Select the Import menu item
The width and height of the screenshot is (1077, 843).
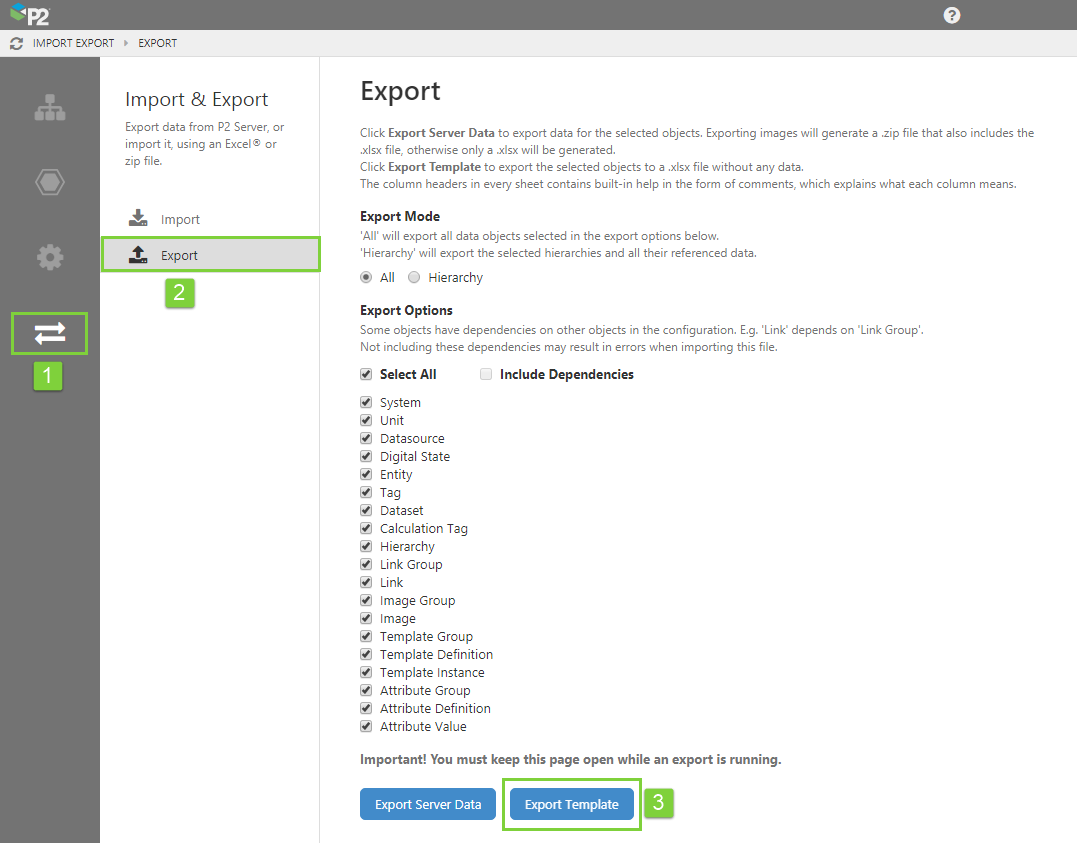coord(180,219)
